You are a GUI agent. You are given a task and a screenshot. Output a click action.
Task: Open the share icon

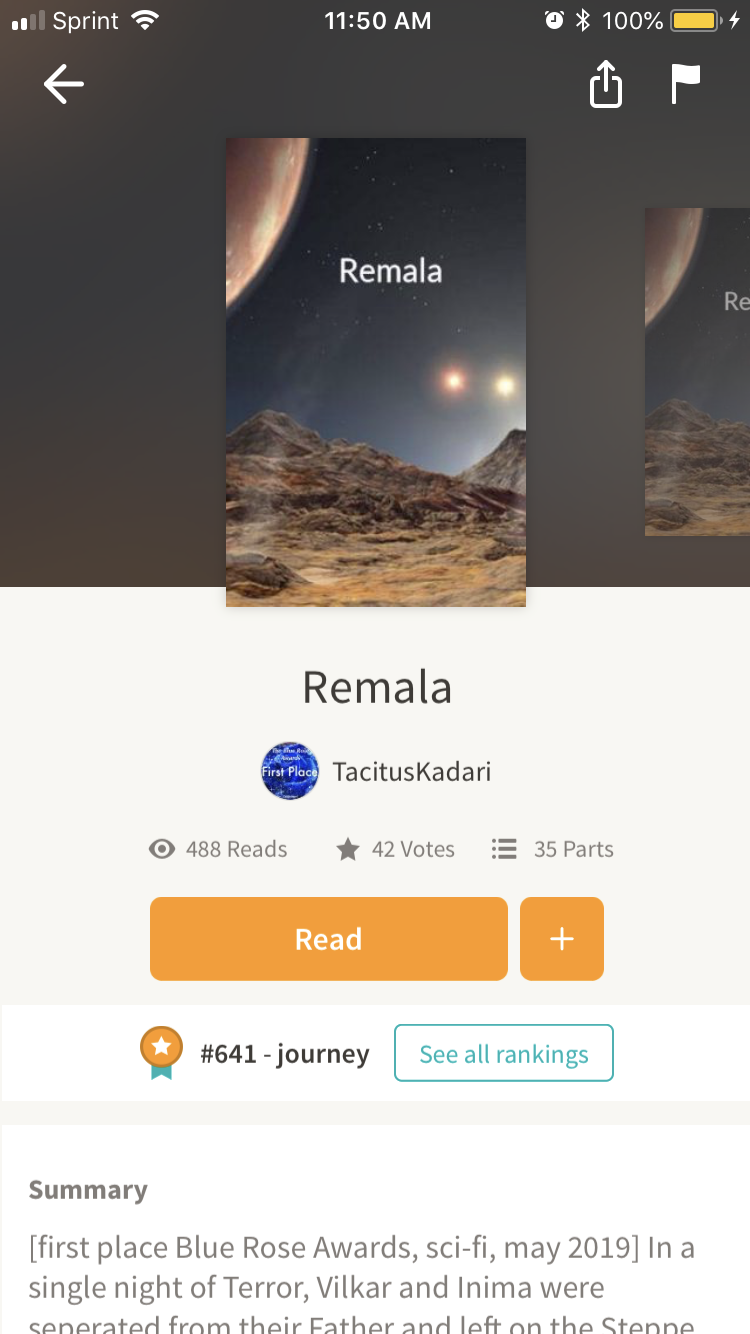(606, 85)
